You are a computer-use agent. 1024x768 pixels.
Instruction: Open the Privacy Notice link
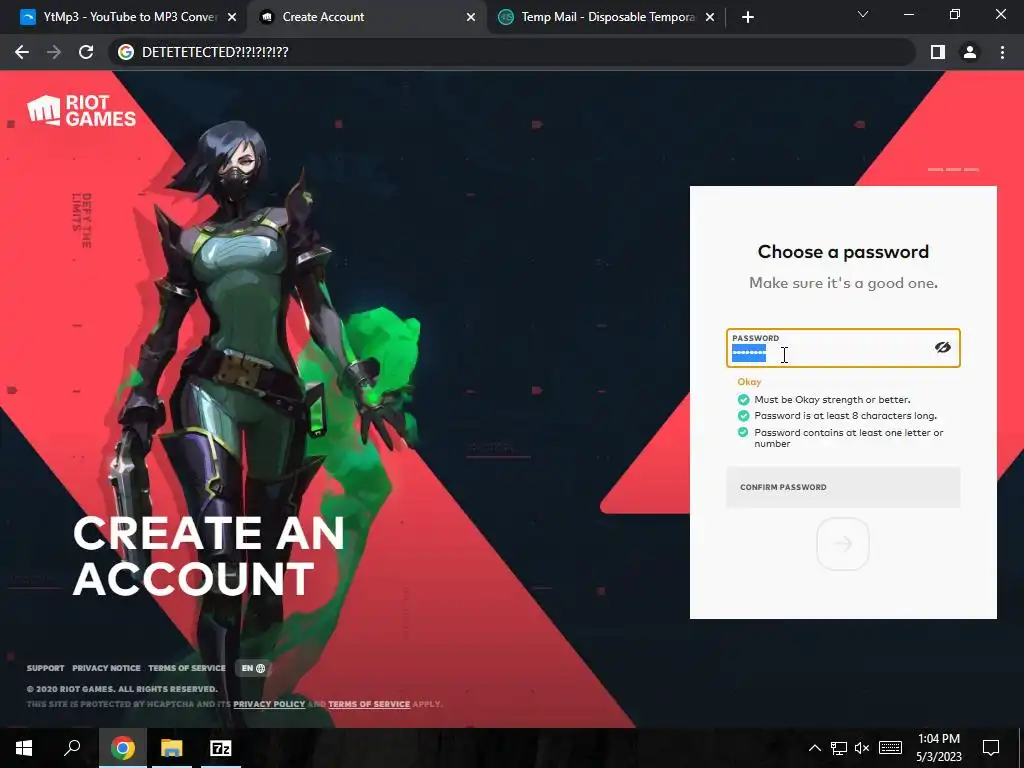[106, 668]
